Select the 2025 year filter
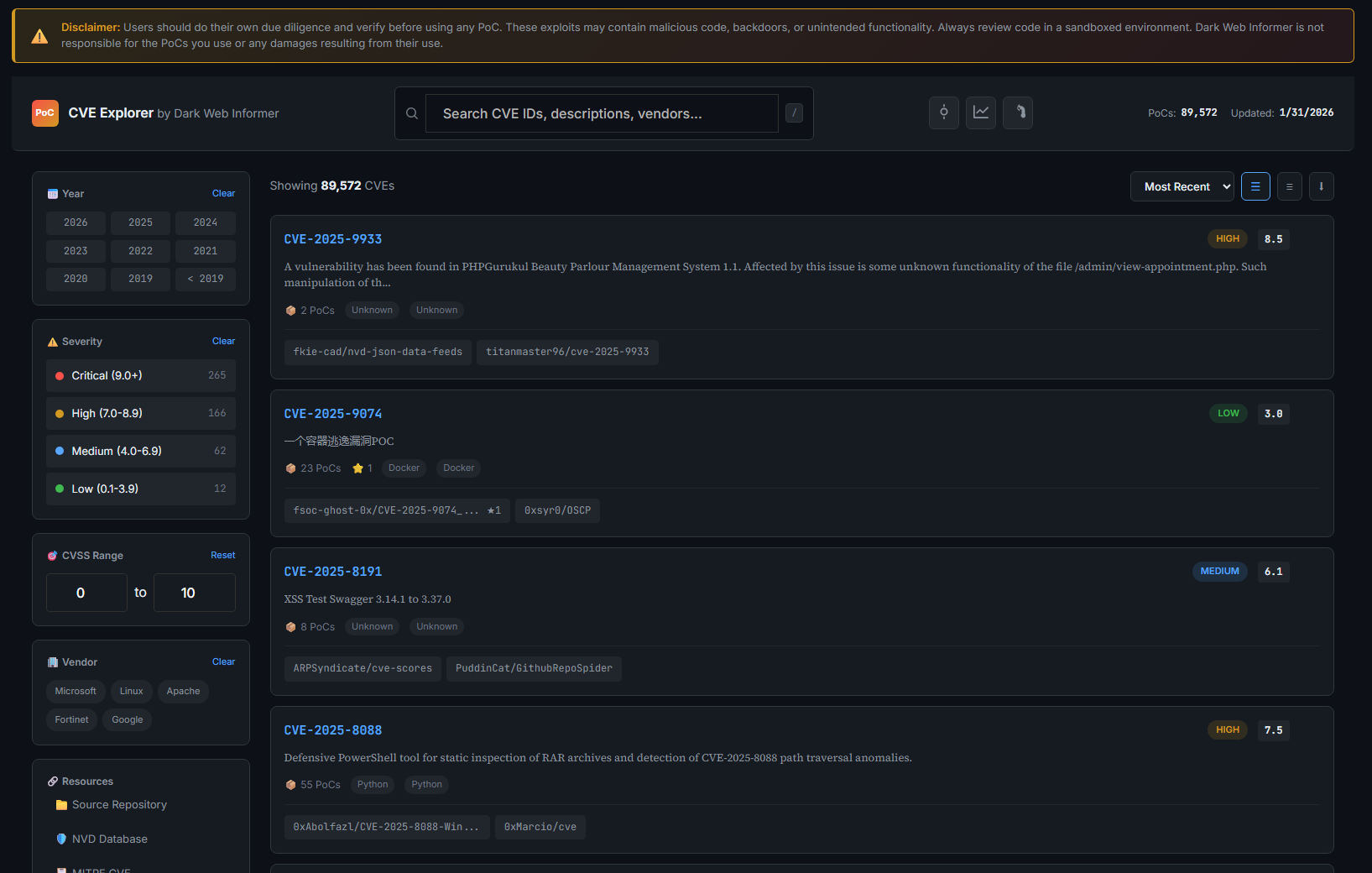The height and width of the screenshot is (873, 1372). 140,222
